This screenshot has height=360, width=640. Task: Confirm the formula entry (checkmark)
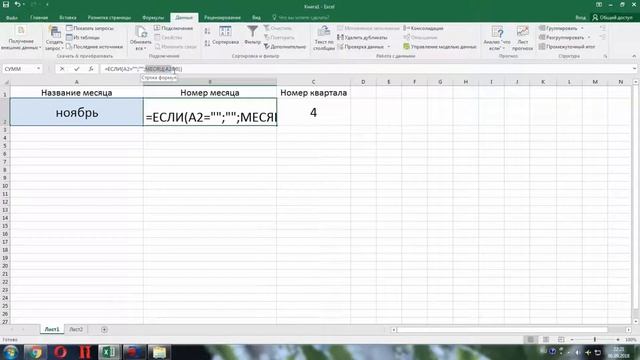(76, 69)
